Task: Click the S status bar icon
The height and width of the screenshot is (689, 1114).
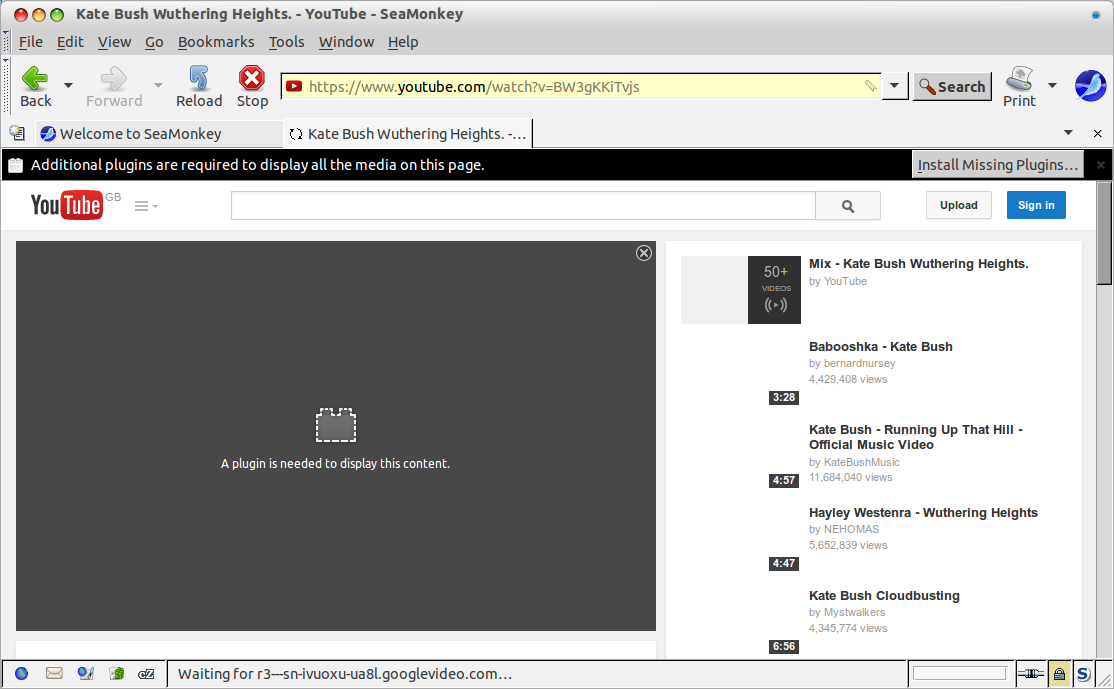Action: point(1083,673)
